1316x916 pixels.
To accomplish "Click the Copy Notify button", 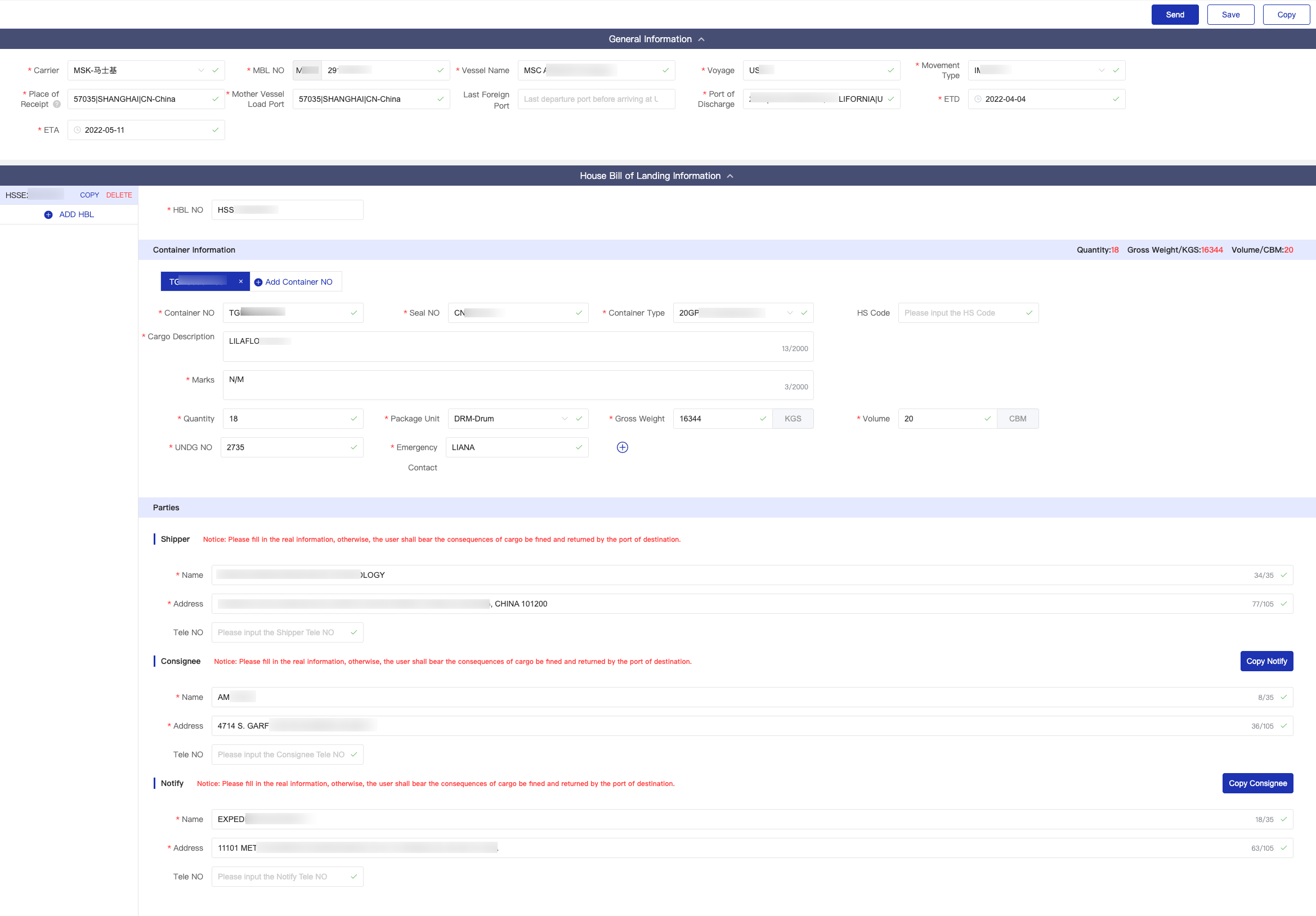I will [x=1265, y=661].
